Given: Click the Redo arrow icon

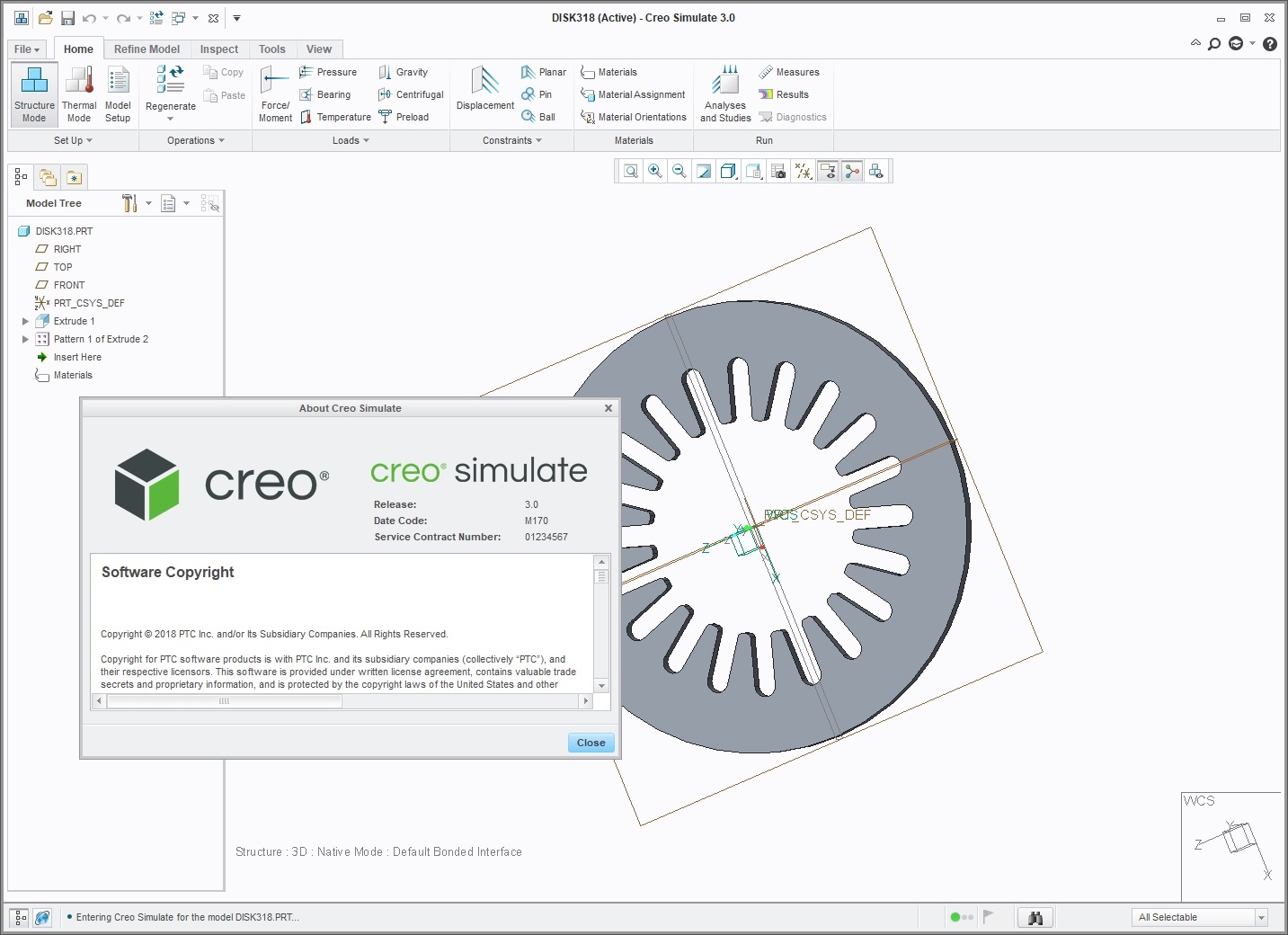Looking at the screenshot, I should point(123,18).
